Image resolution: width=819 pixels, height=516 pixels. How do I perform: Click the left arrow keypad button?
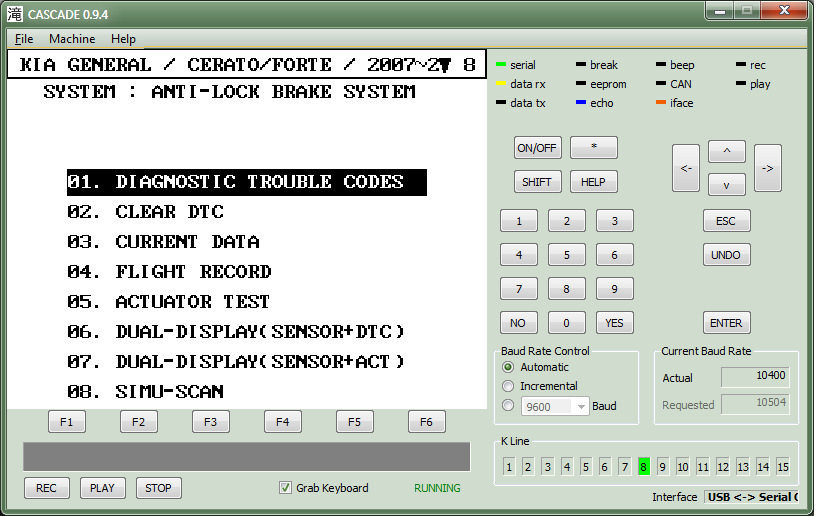686,168
